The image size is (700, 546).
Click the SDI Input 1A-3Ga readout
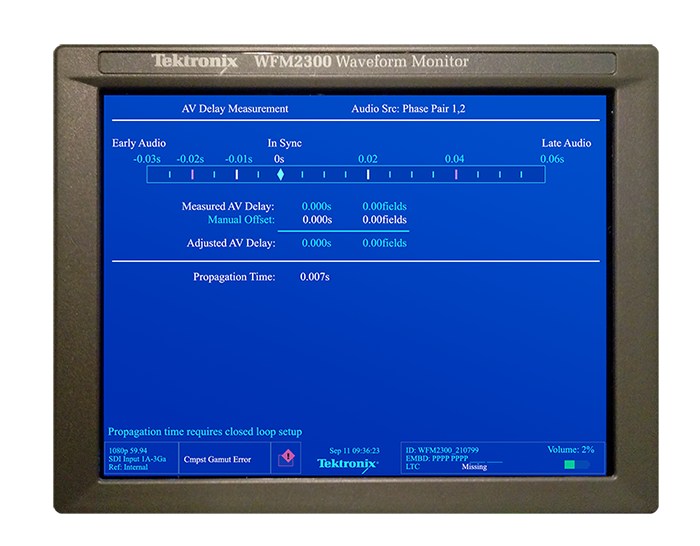pos(137,459)
